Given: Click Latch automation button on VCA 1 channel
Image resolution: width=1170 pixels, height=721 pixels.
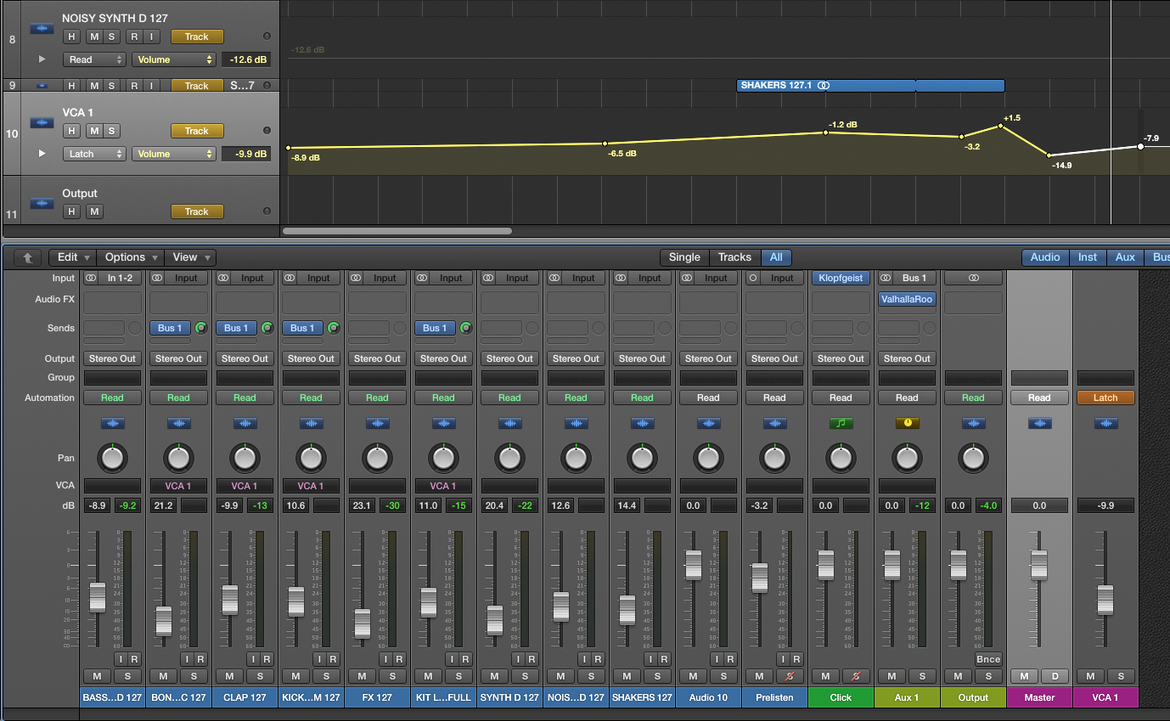Looking at the screenshot, I should [1106, 398].
